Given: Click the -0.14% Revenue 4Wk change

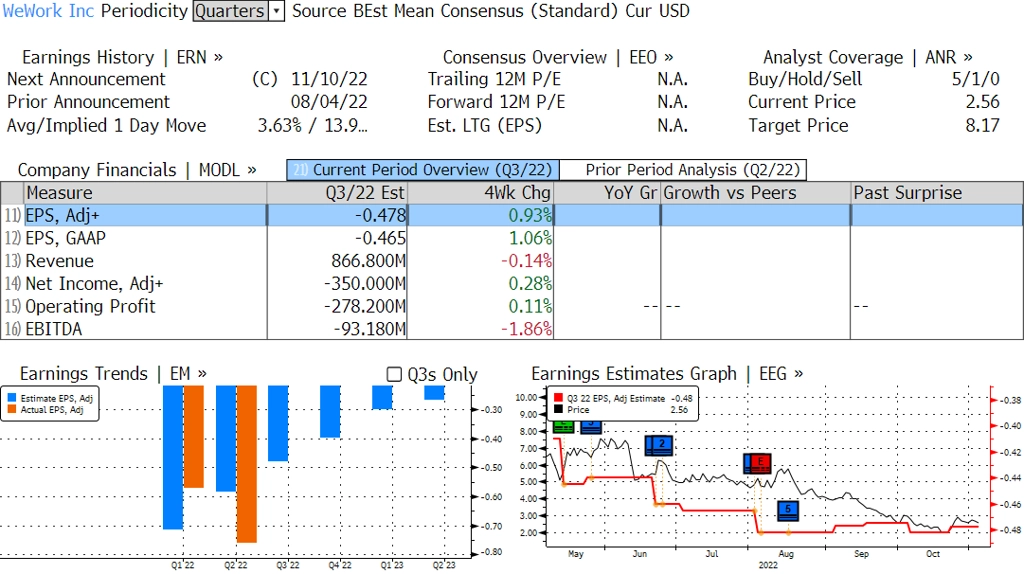Looking at the screenshot, I should 526,261.
